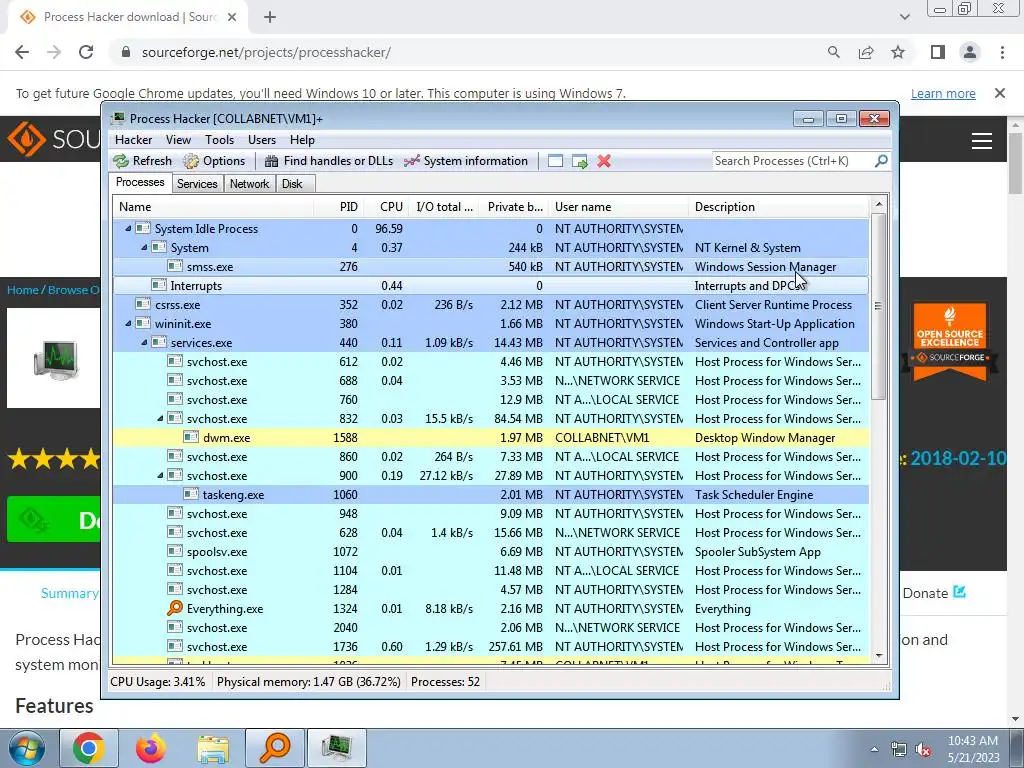Open Chrome three-dot menu
The width and height of the screenshot is (1024, 768).
1002,52
